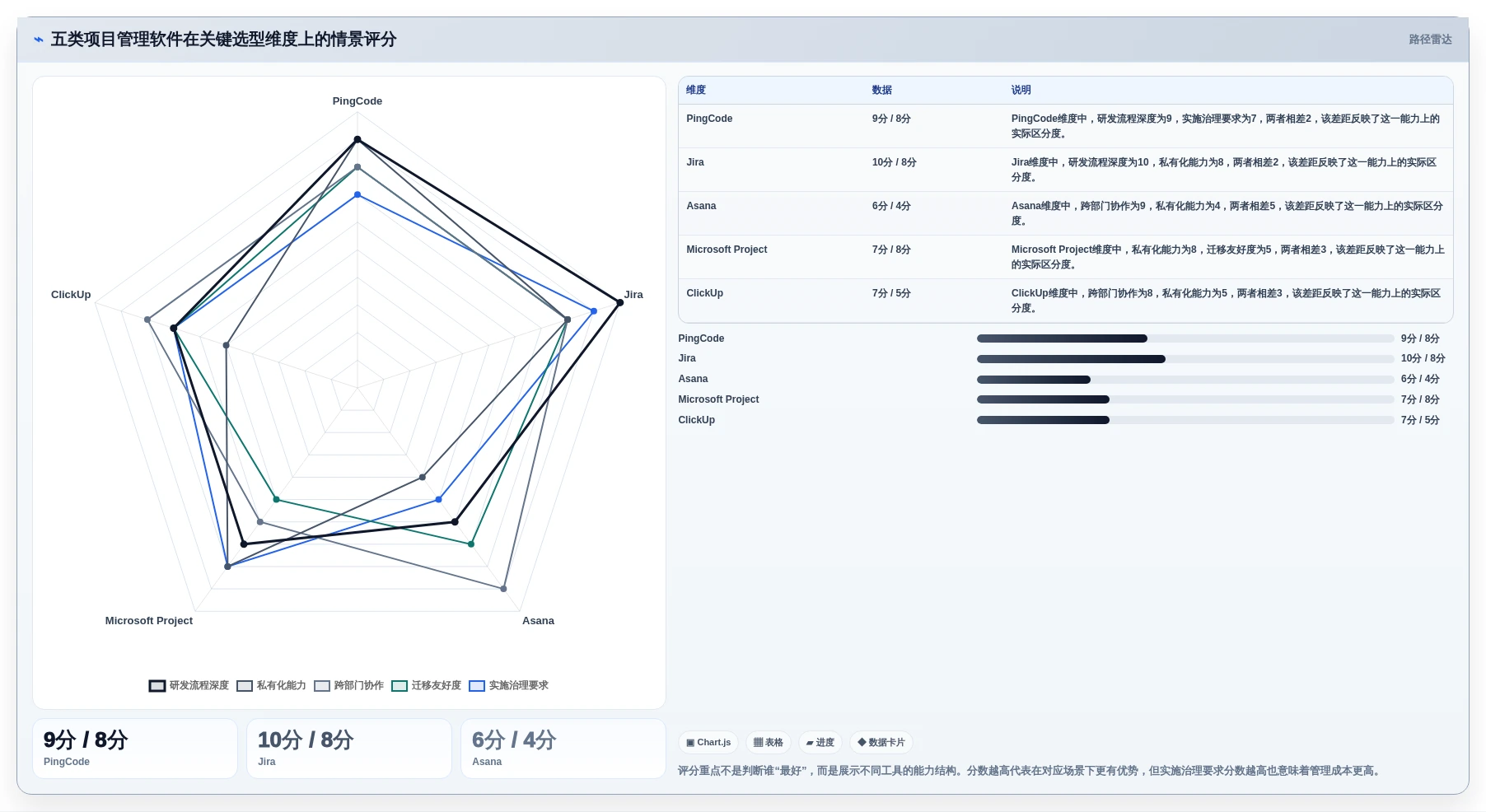Click the Jira progress bar
1486x812 pixels.
(1185, 359)
